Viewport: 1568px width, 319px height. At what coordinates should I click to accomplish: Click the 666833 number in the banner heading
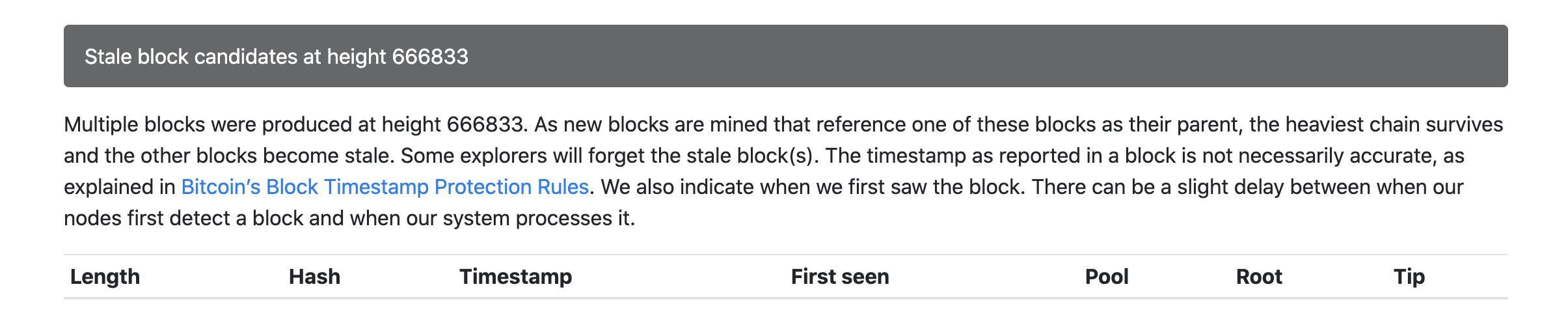(x=429, y=57)
